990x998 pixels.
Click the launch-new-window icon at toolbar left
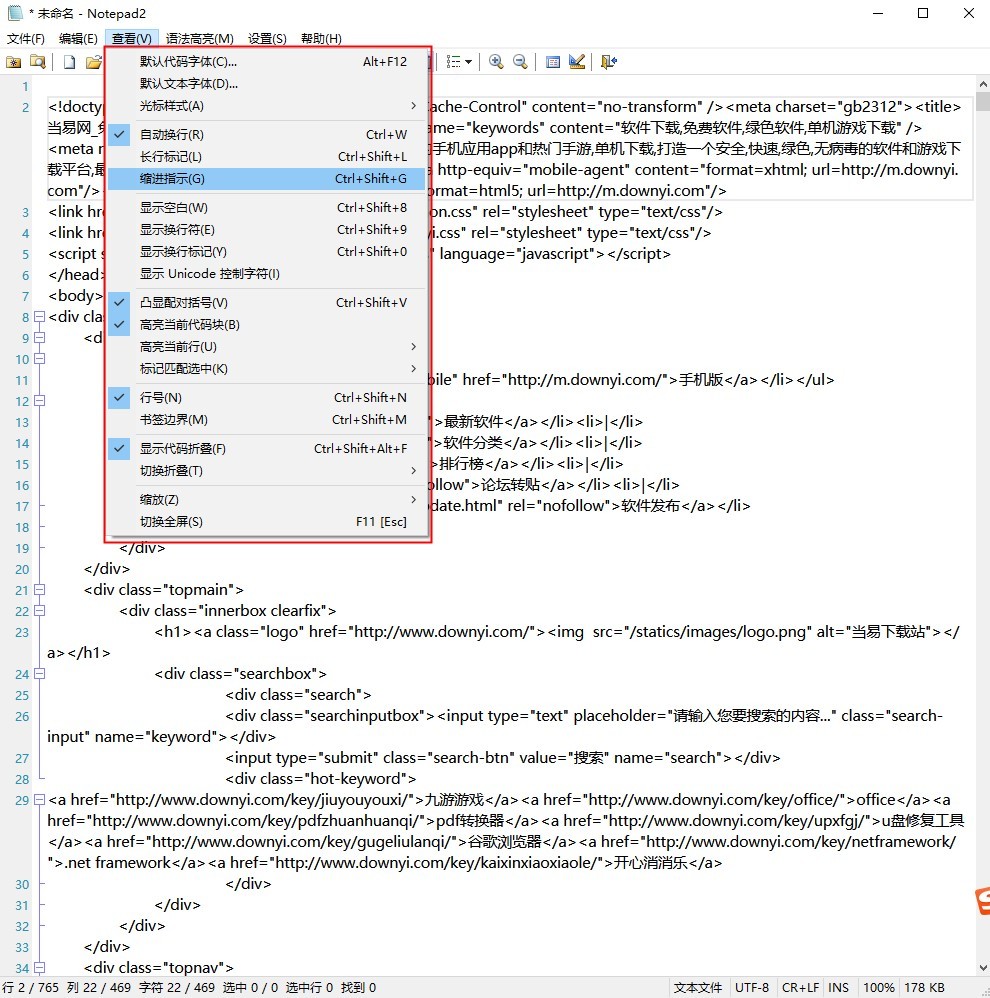click(x=14, y=61)
